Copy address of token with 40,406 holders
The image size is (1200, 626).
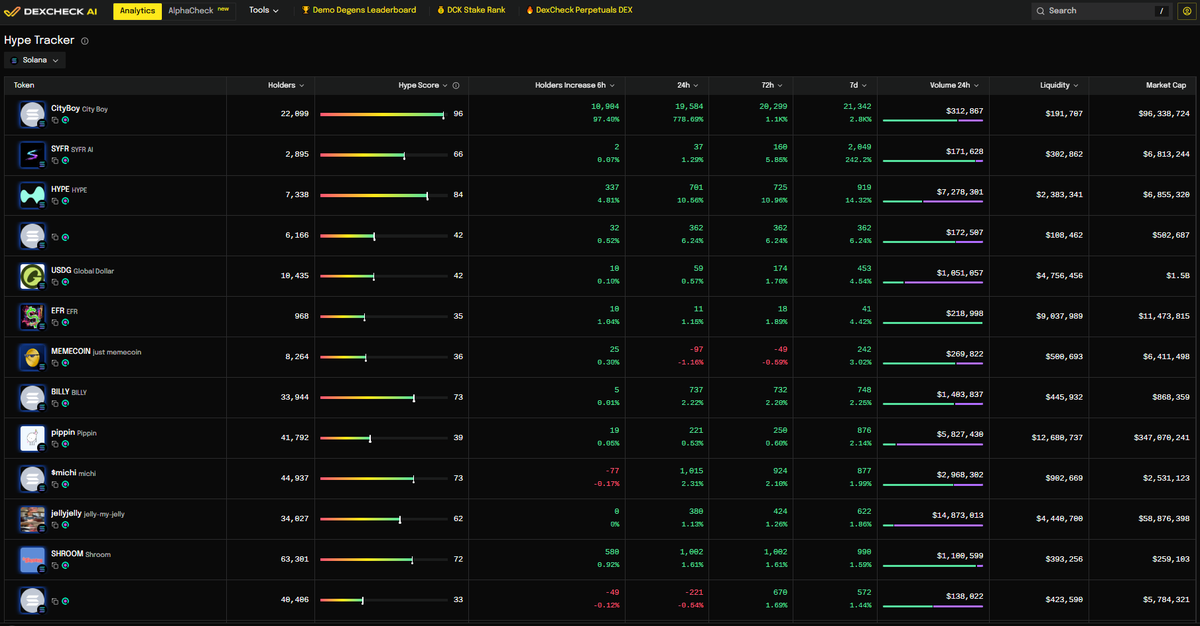55,601
